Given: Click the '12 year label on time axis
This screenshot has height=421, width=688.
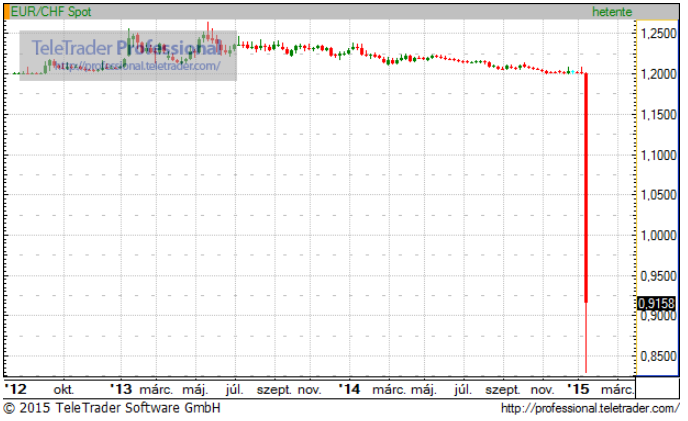Looking at the screenshot, I should (x=16, y=389).
